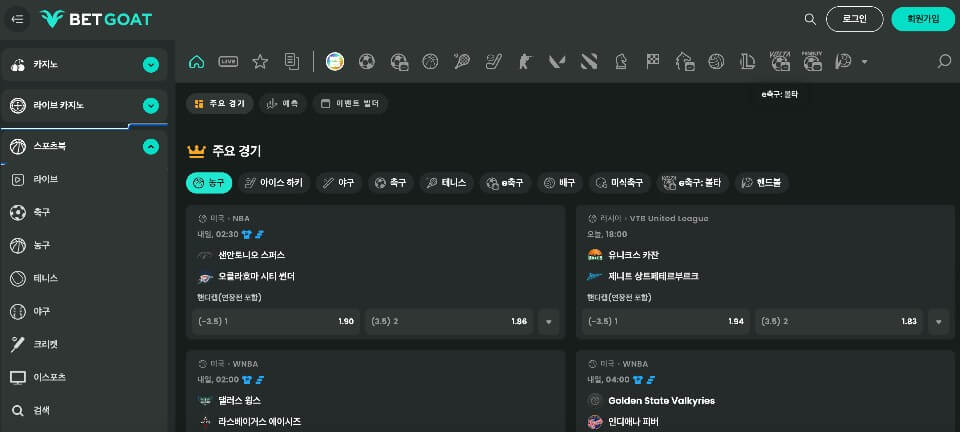This screenshot has width=960, height=432.
Task: Open 테니스 in the sidebar
Action: tap(84, 278)
